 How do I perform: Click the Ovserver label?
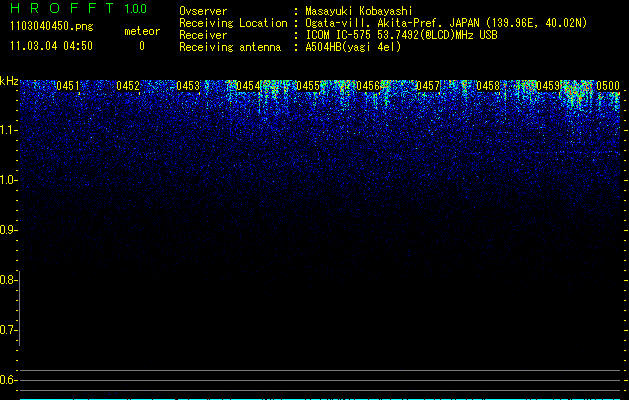point(203,11)
